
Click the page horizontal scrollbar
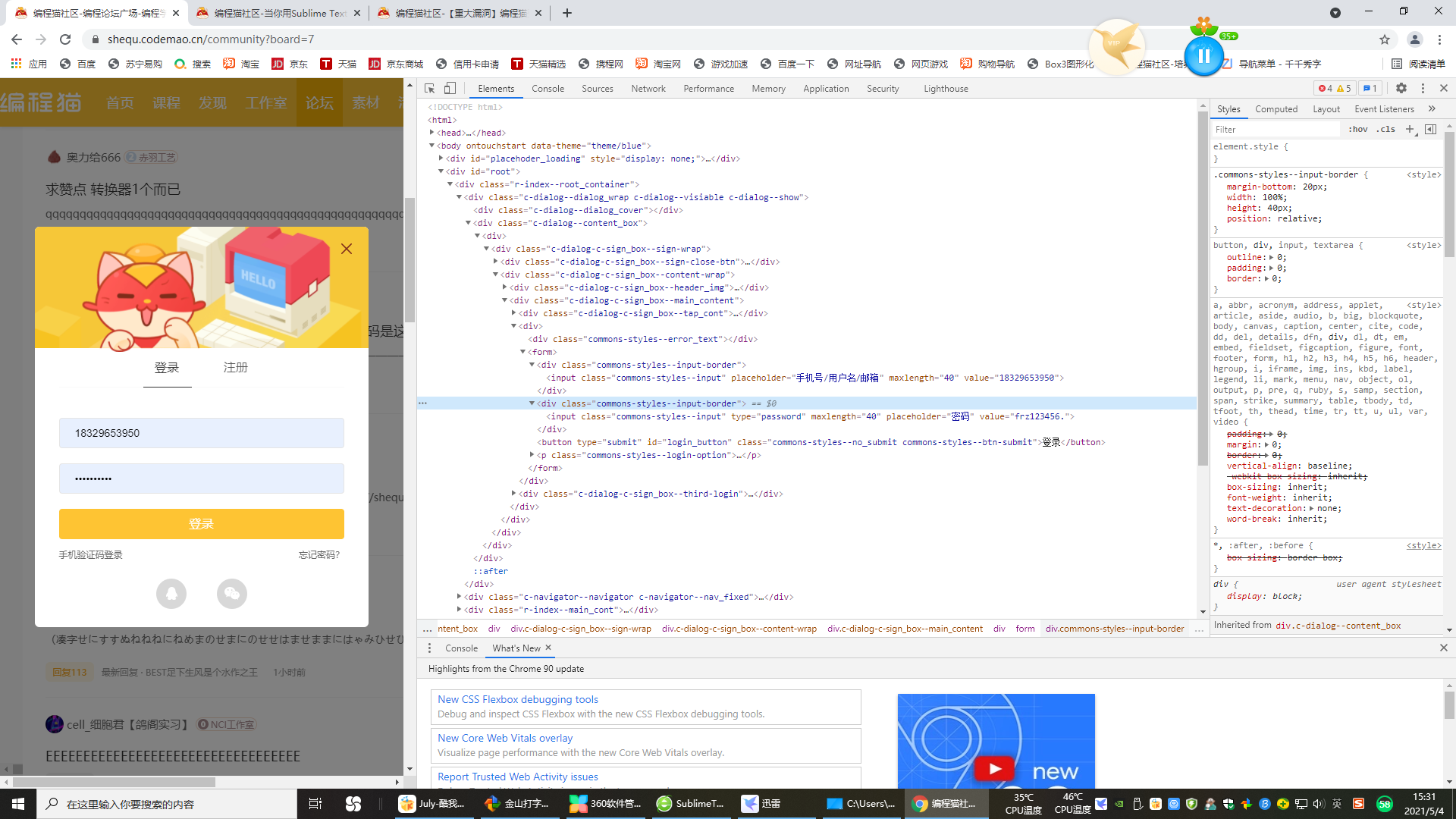pos(114,782)
